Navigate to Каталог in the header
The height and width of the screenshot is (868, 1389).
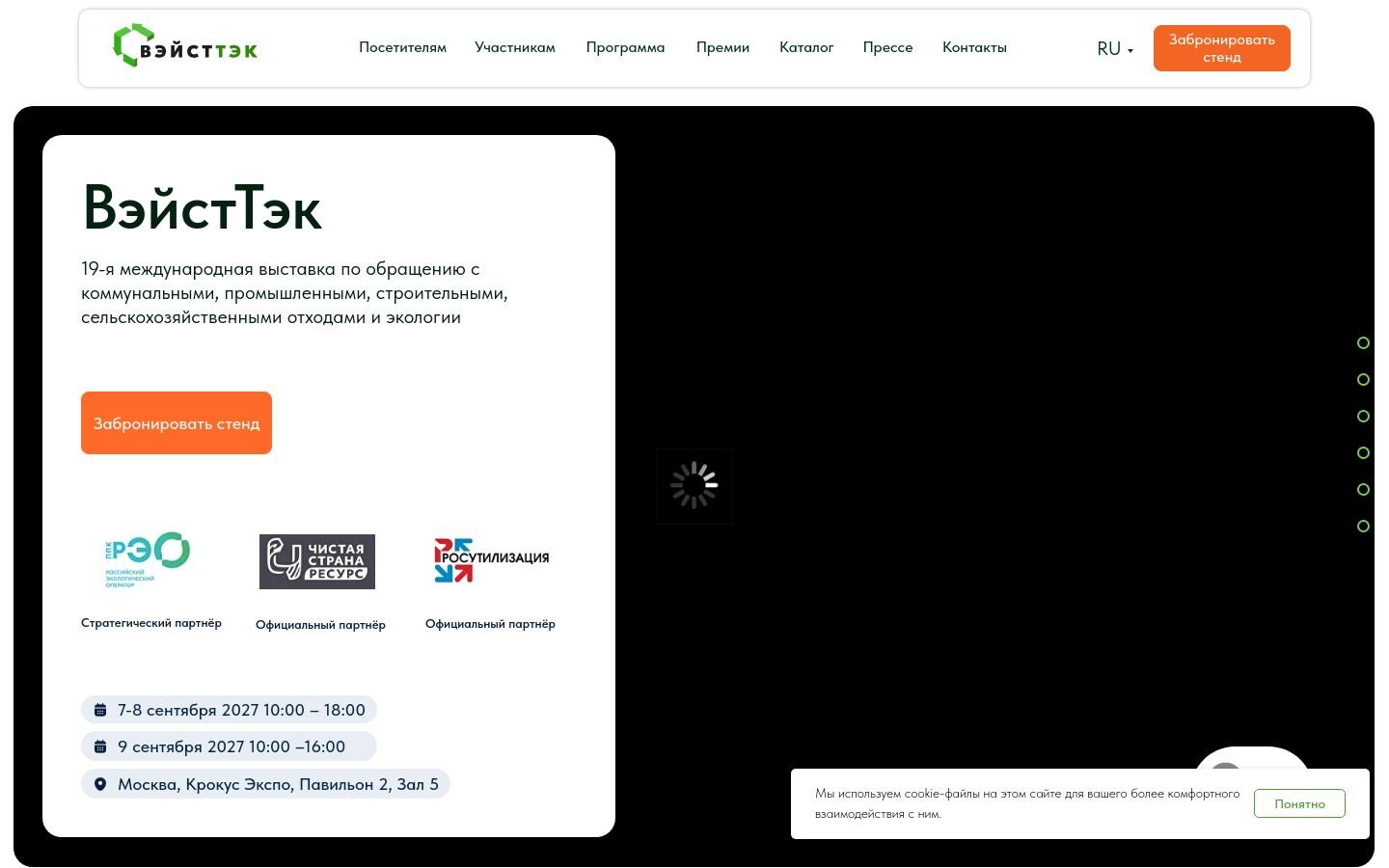coord(806,47)
